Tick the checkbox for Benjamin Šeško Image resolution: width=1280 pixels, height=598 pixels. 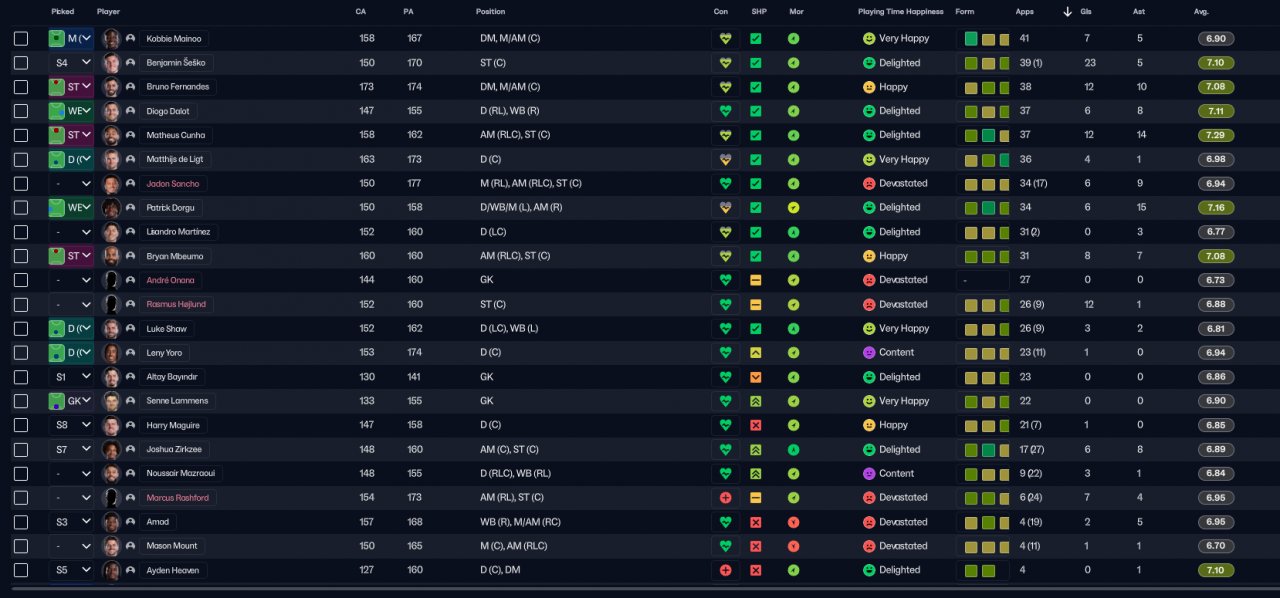(21, 63)
